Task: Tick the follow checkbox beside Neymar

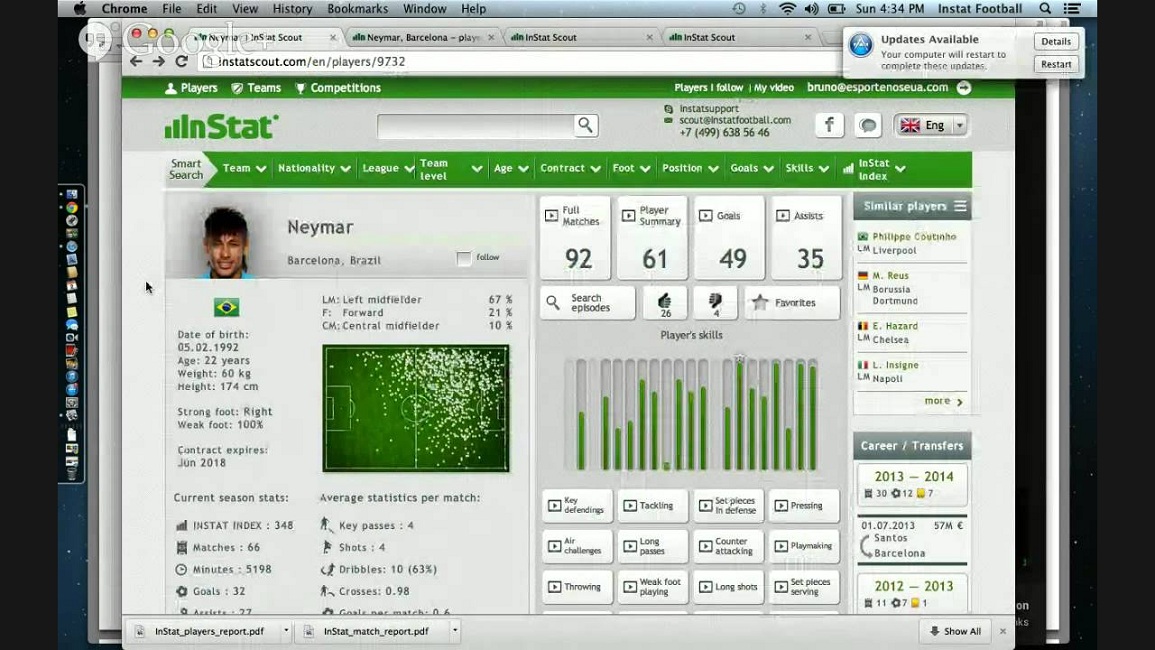Action: (464, 258)
